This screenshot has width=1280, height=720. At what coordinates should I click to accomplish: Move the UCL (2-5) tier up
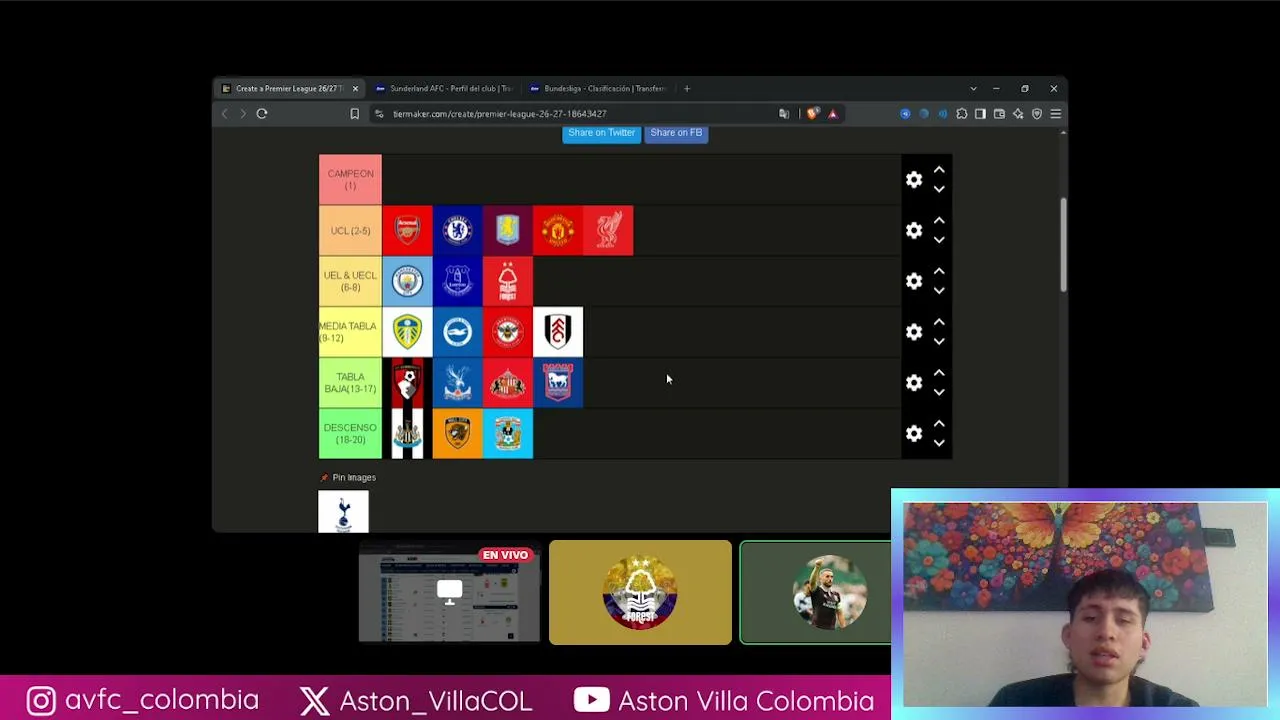tap(939, 221)
